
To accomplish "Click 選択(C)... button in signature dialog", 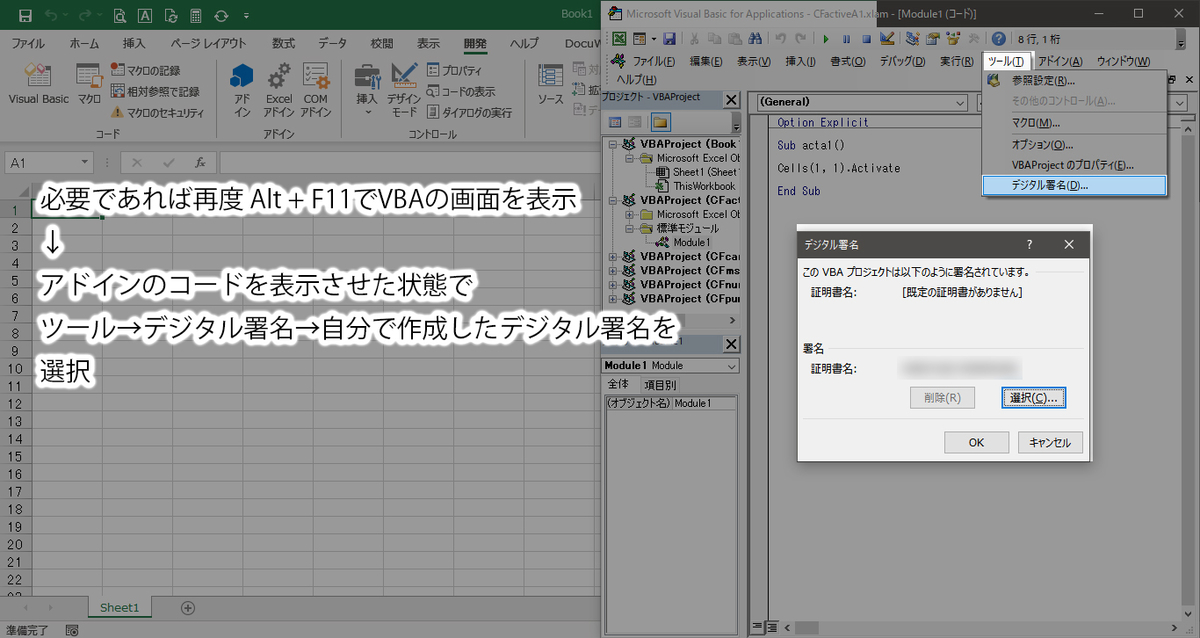I will tap(1034, 397).
